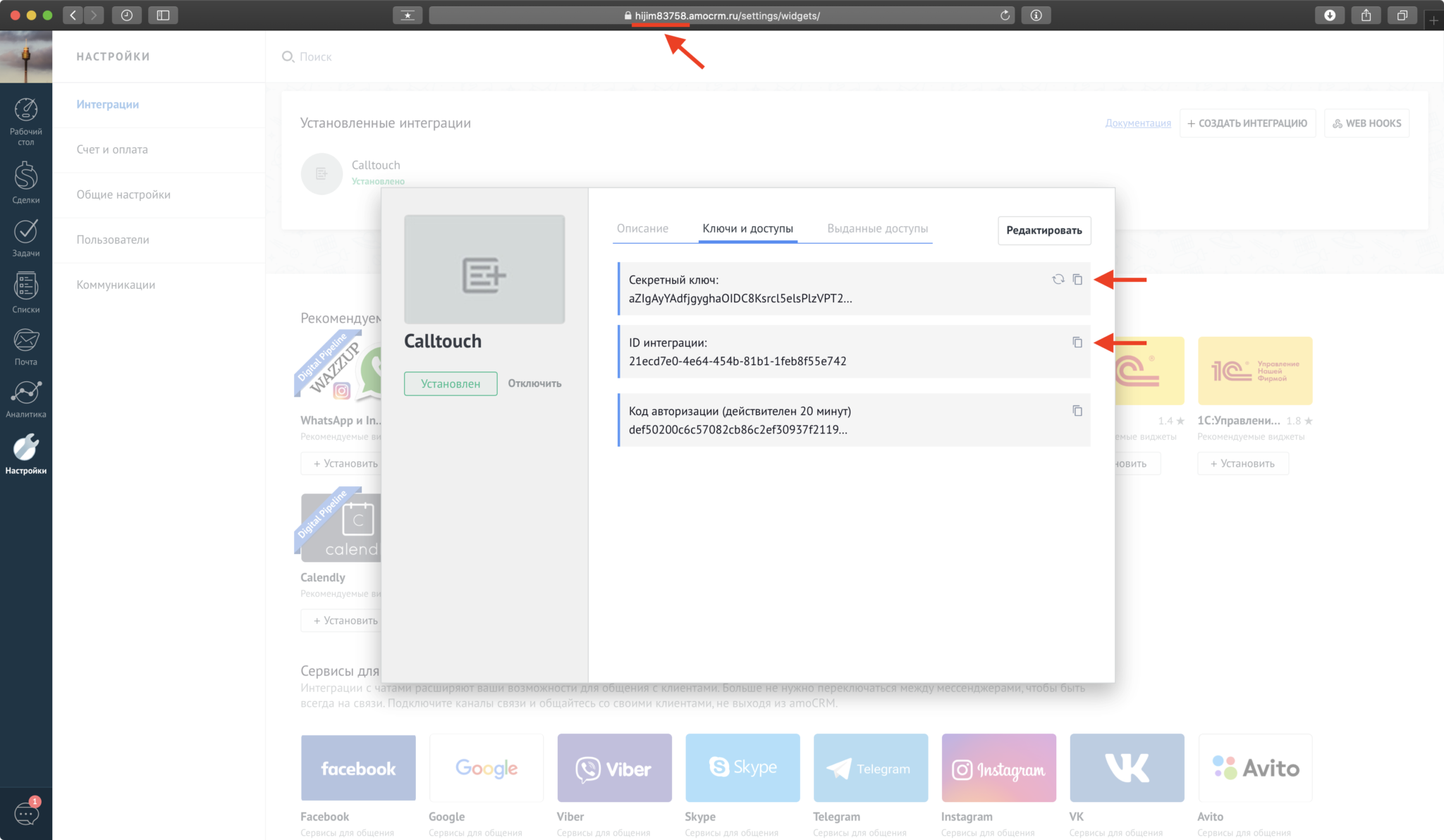Open browser history clock icon
The height and width of the screenshot is (840, 1444).
(127, 15)
